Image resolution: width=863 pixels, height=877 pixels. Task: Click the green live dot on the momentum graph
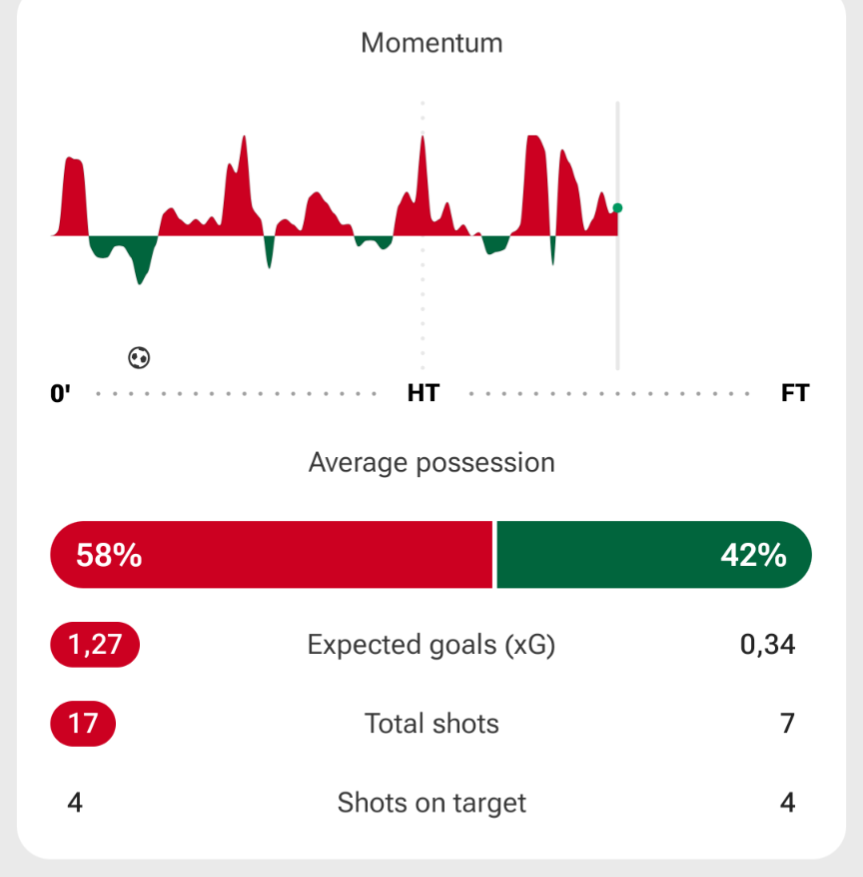pyautogui.click(x=618, y=208)
